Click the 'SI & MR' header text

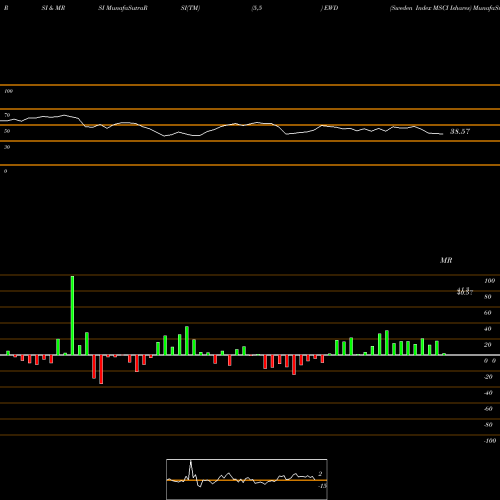pyautogui.click(x=53, y=8)
